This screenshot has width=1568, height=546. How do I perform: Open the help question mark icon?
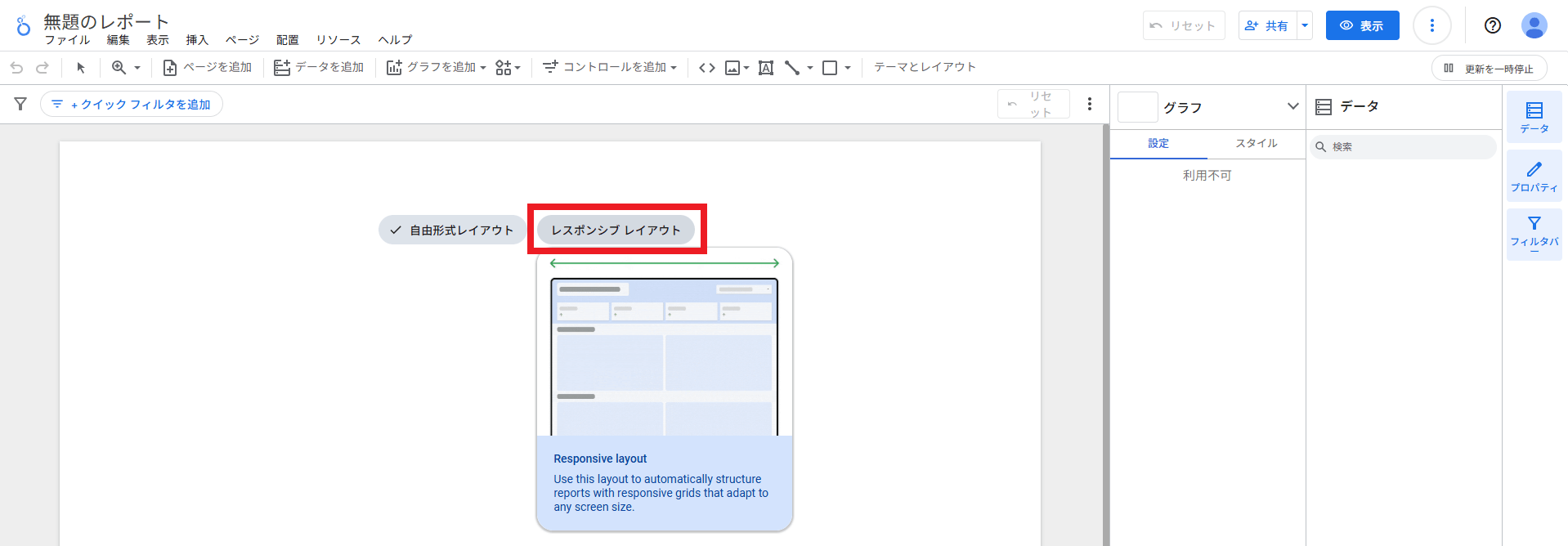click(x=1493, y=25)
